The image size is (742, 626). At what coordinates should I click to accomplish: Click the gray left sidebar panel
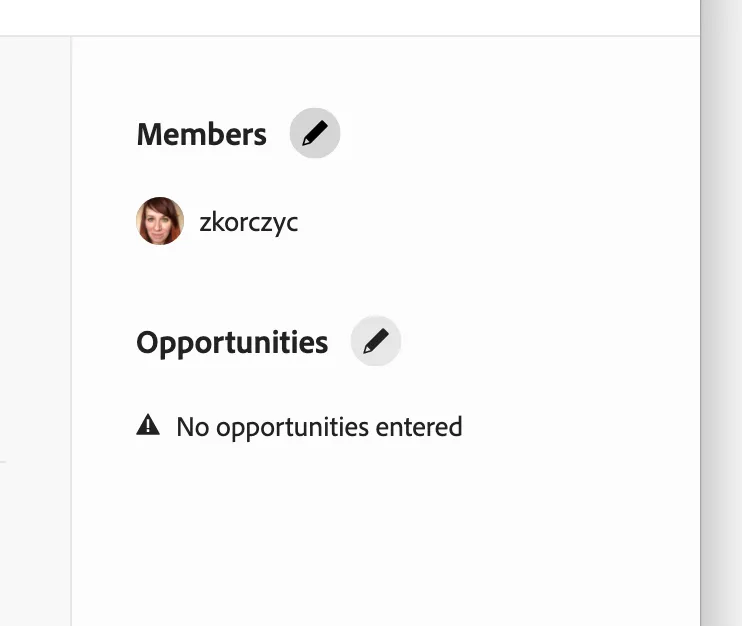(x=35, y=331)
